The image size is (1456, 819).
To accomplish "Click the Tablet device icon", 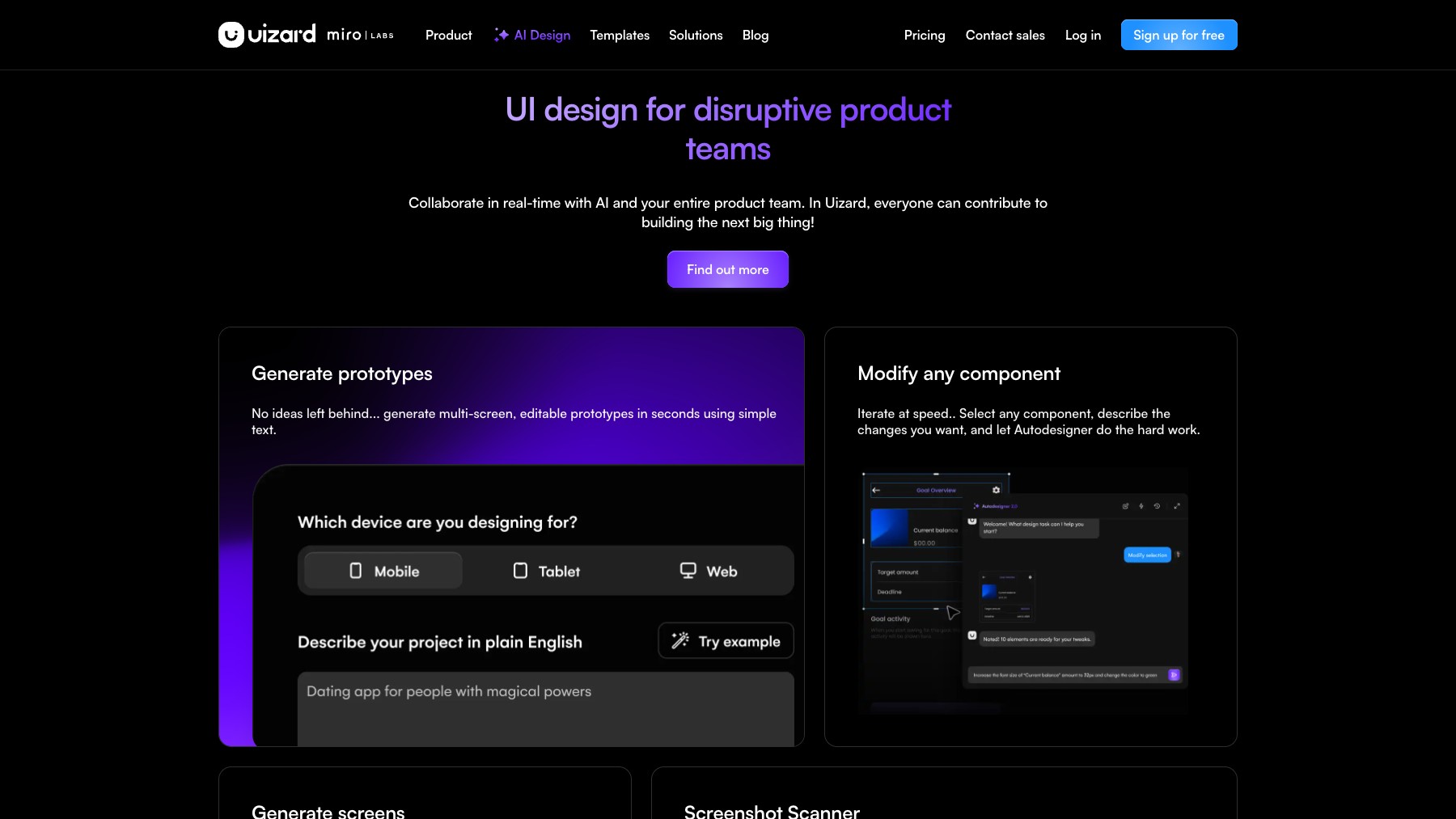I will coord(520,571).
